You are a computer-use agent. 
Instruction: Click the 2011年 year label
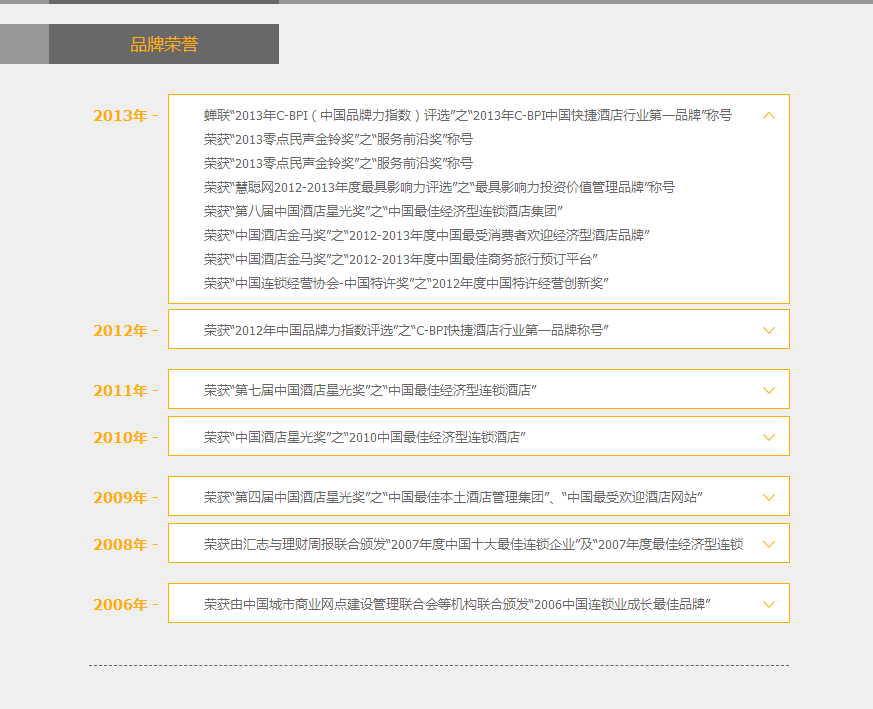click(x=120, y=391)
